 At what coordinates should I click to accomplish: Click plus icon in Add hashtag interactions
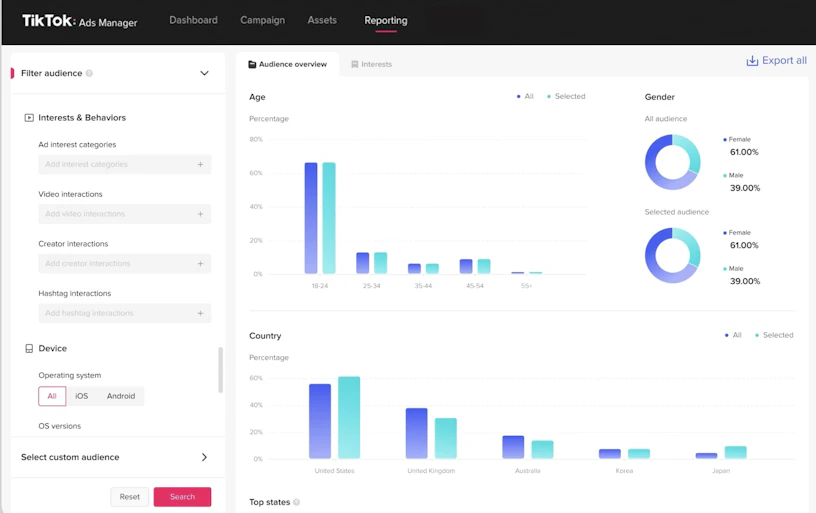200,313
